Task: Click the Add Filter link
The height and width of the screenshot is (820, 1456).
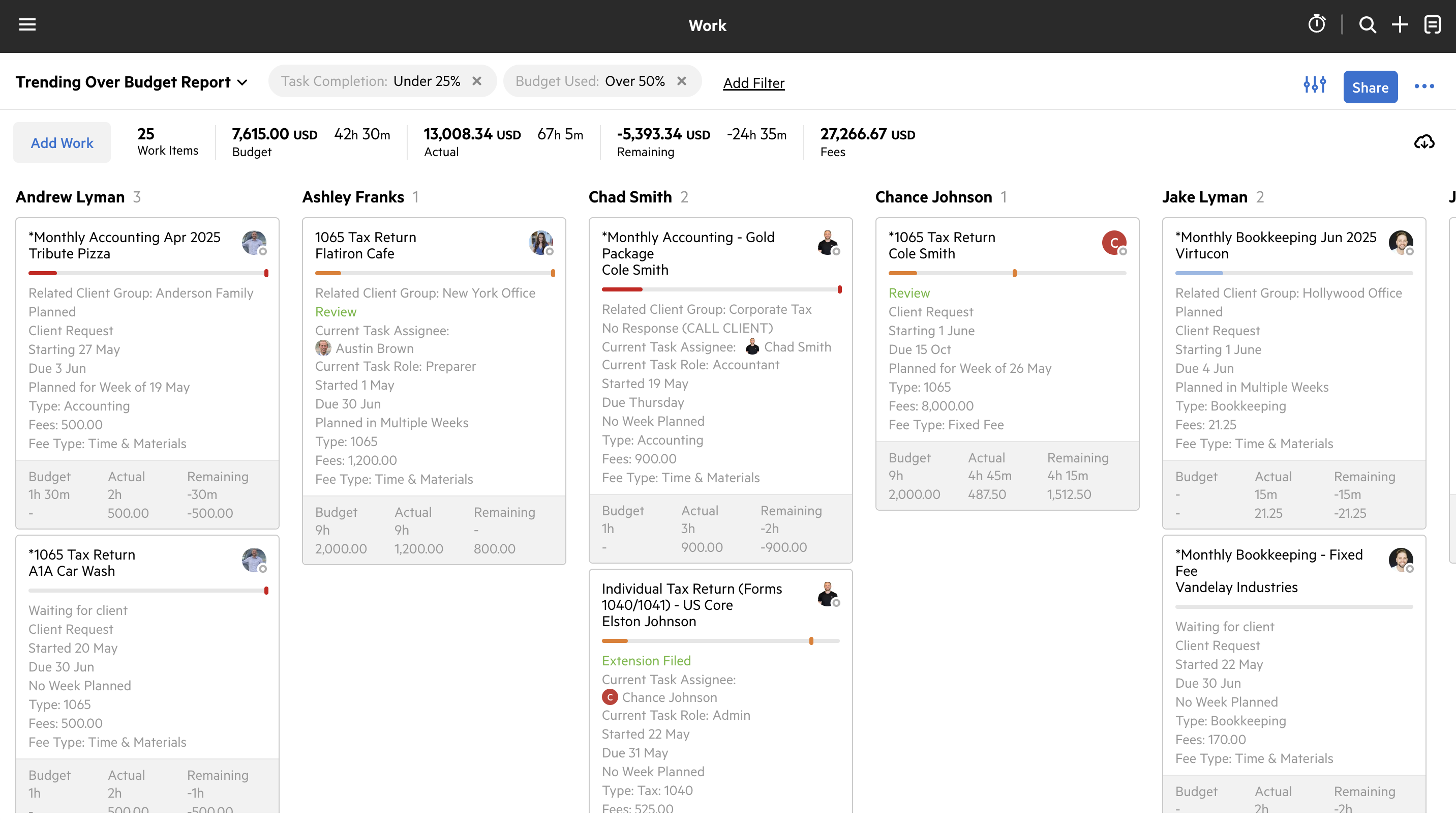Action: 753,83
